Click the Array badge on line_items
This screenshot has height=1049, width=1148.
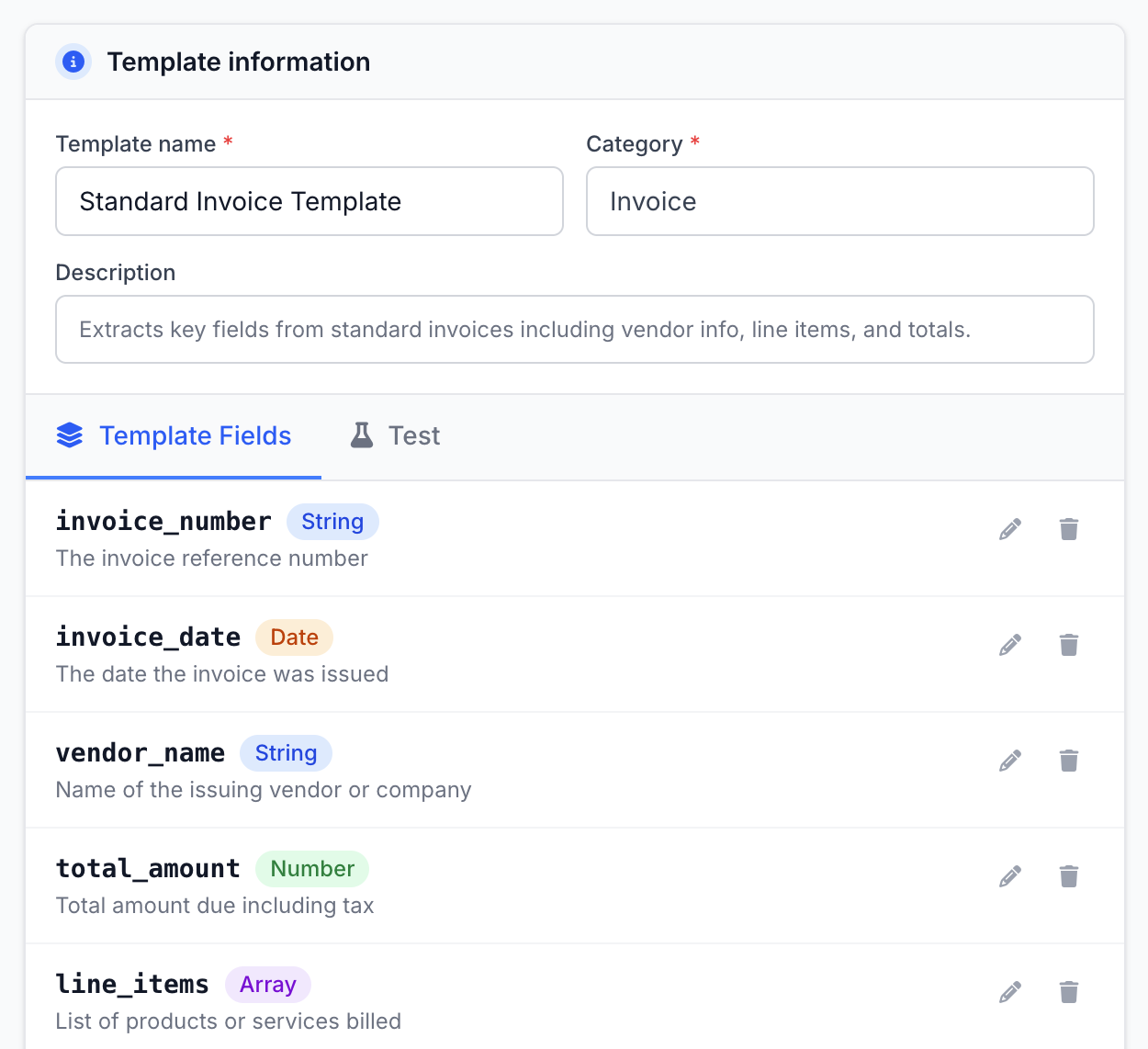coord(267,984)
